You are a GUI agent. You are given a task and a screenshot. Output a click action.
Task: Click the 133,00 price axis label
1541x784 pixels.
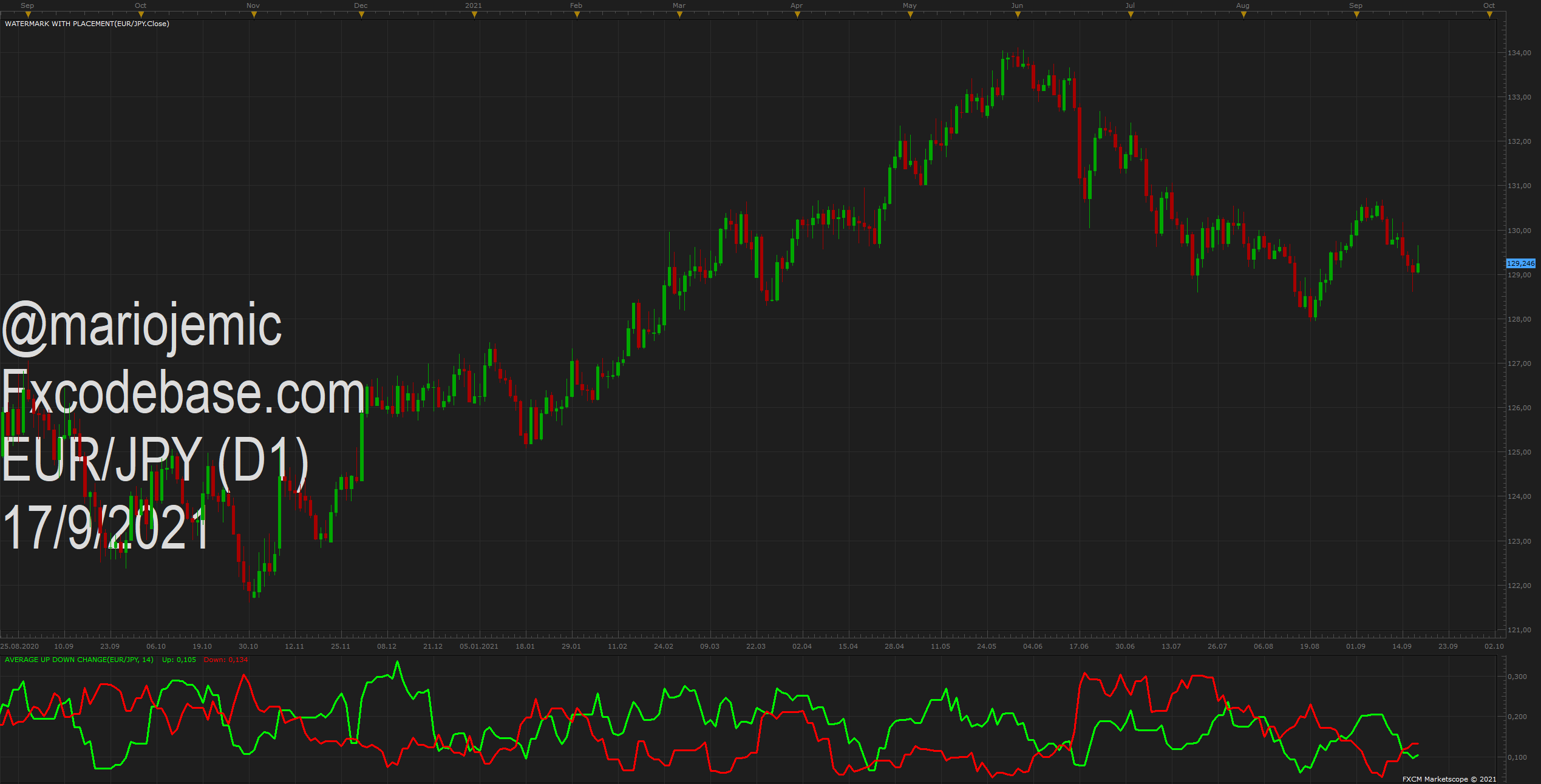pos(1520,97)
